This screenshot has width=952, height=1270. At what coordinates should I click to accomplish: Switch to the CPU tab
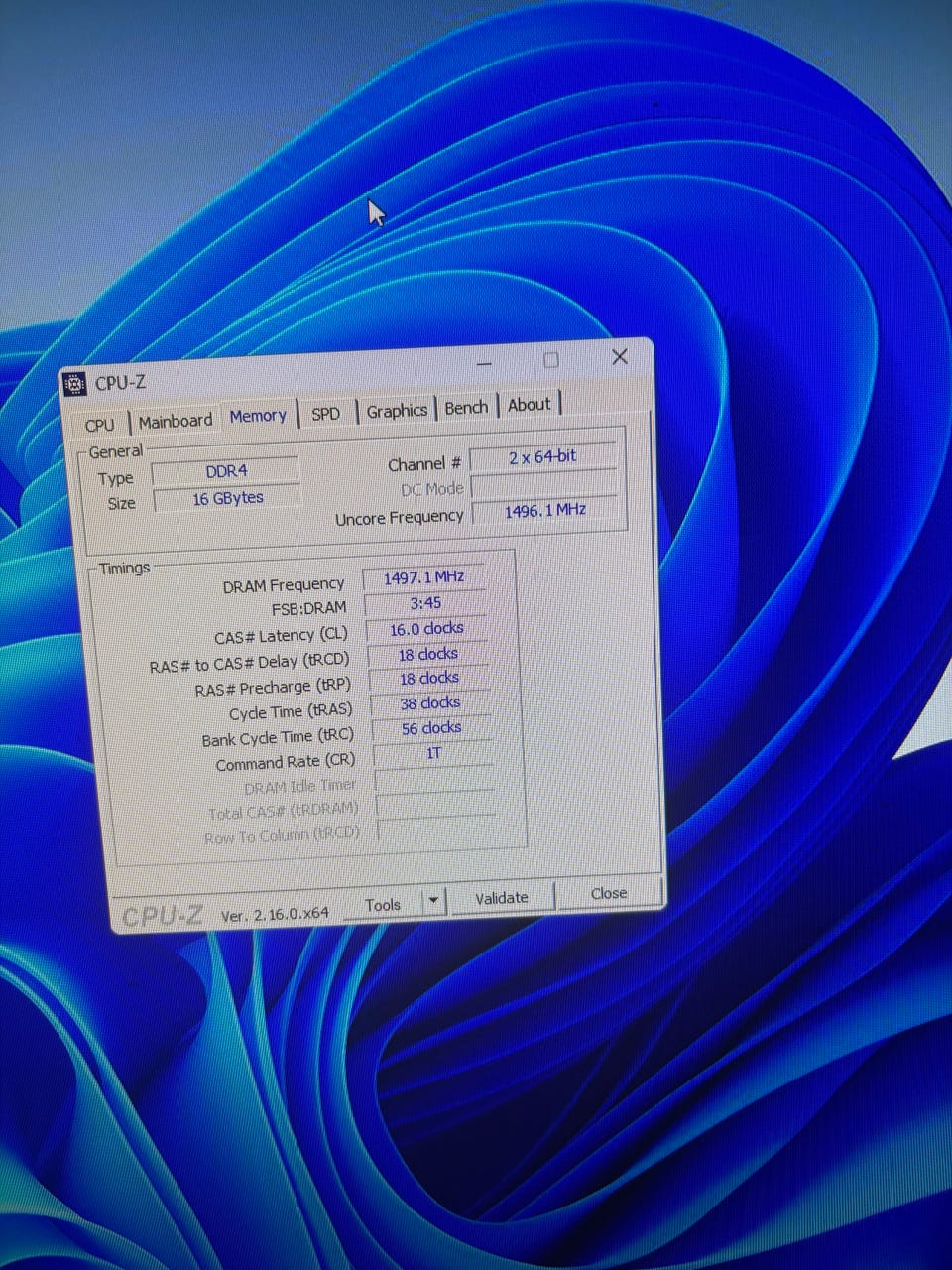pyautogui.click(x=99, y=425)
